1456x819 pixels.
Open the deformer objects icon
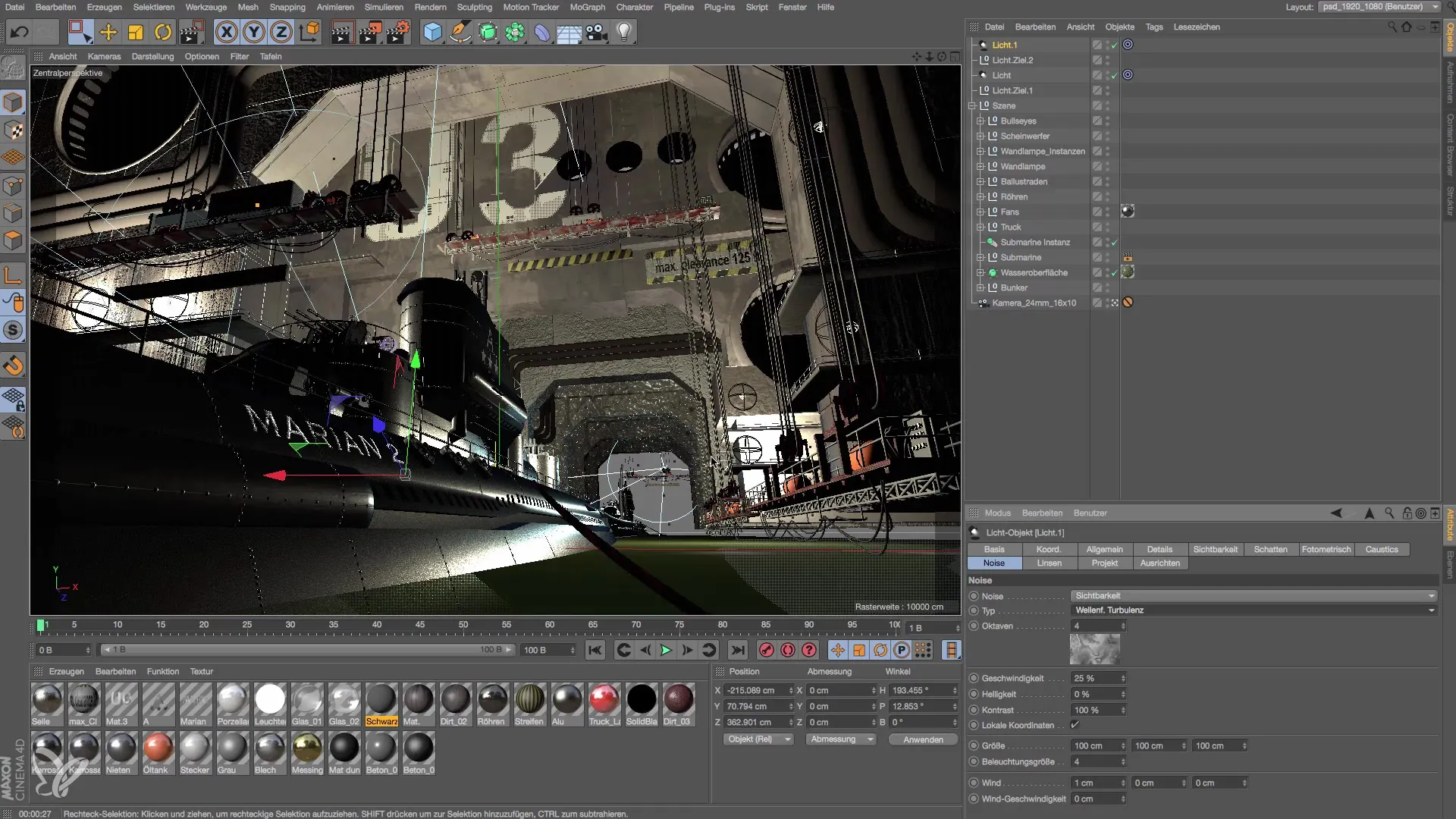(542, 32)
